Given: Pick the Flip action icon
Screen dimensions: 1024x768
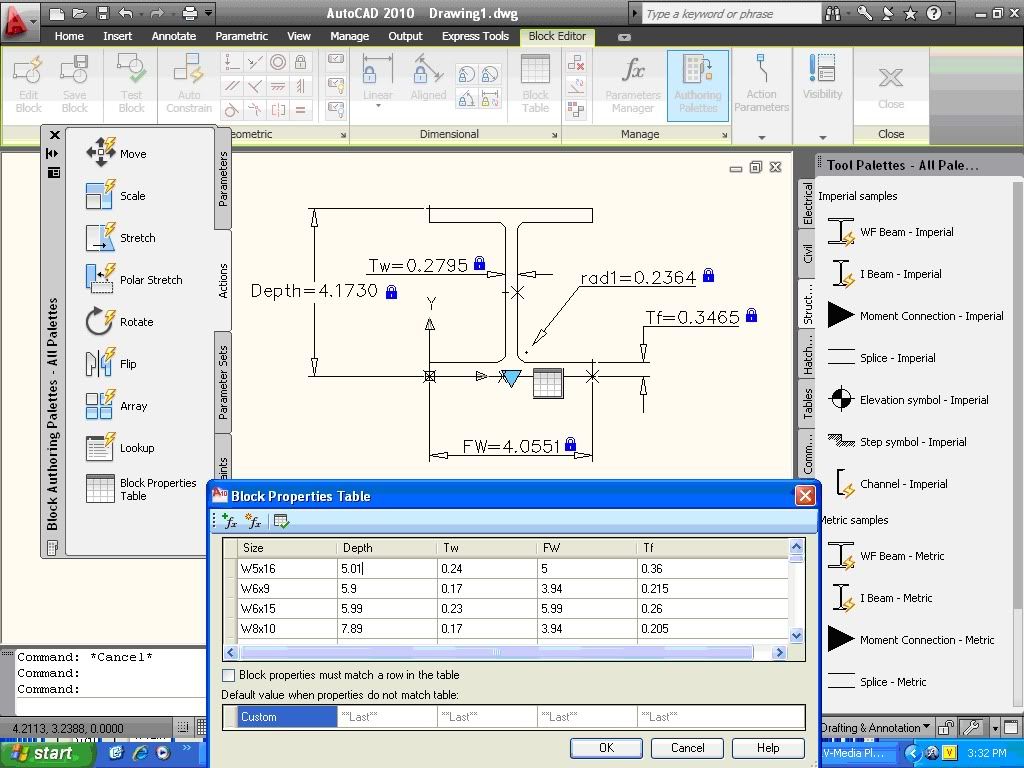Looking at the screenshot, I should [x=100, y=363].
